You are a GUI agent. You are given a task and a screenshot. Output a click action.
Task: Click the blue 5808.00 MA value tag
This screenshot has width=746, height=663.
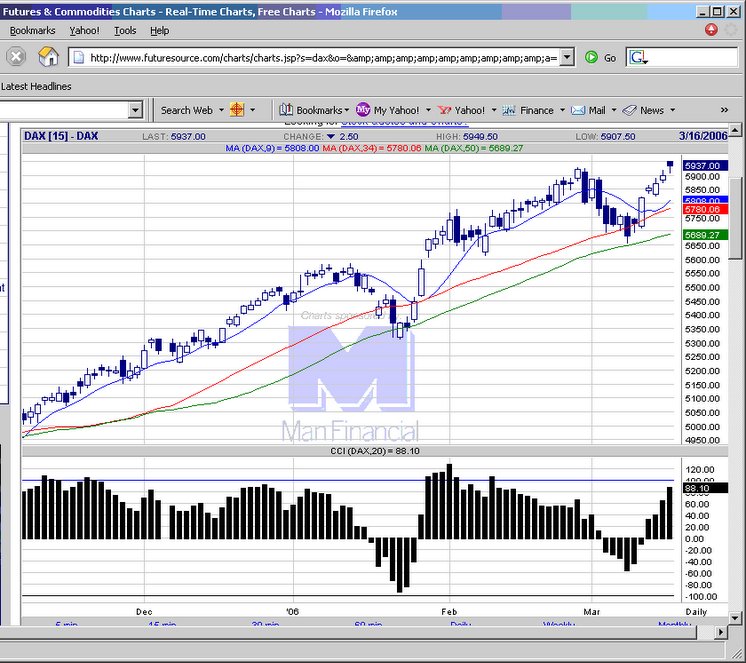705,200
